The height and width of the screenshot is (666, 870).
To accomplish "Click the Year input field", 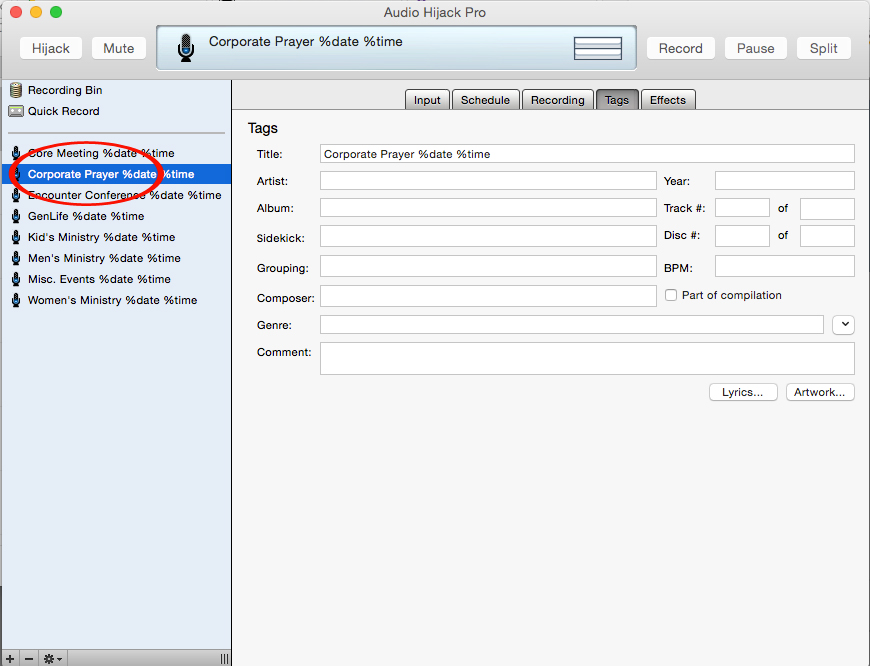I will [785, 180].
